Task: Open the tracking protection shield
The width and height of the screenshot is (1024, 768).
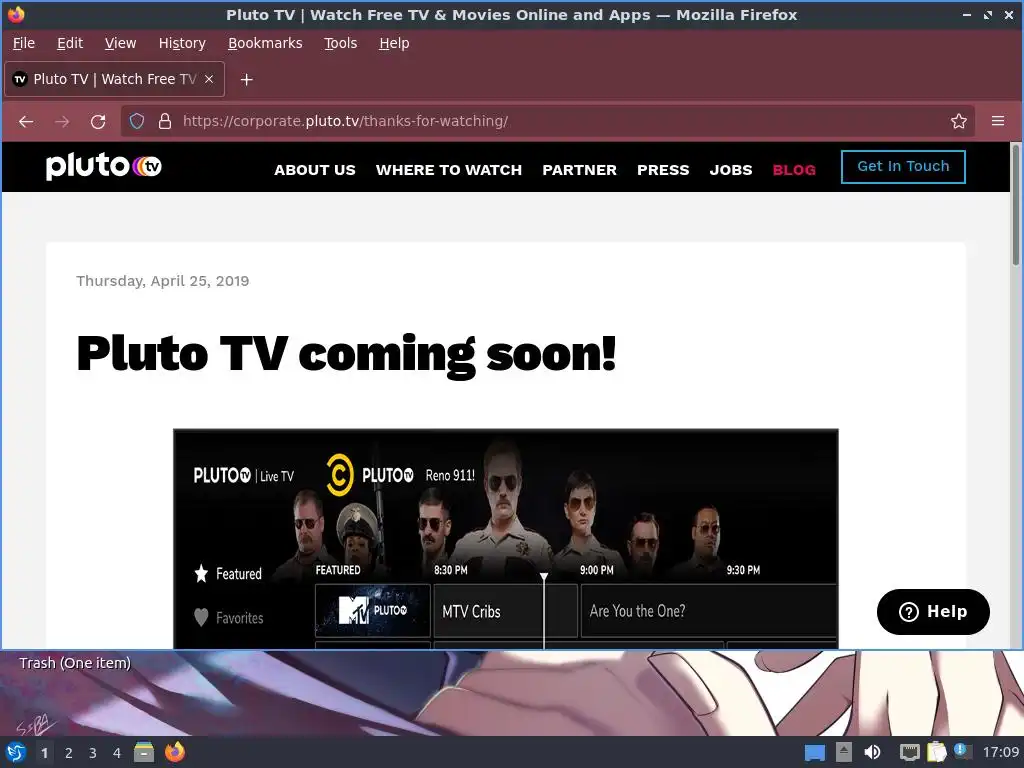Action: coord(136,121)
